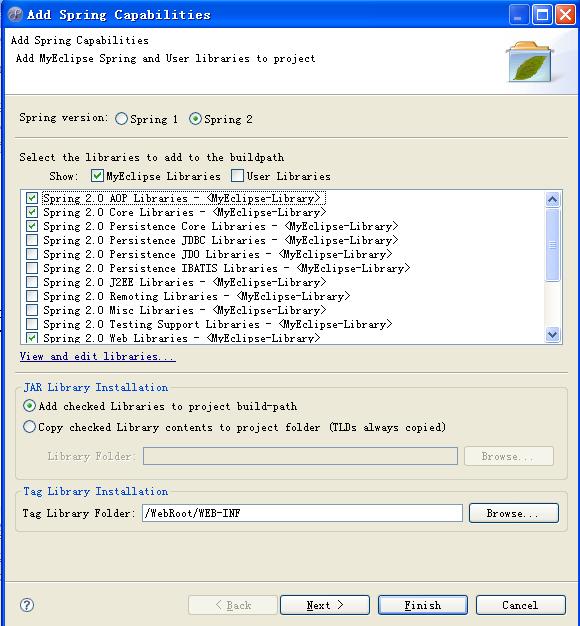Screen dimensions: 580x626
Task: Click the Tag Library Folder text field
Action: click(302, 513)
